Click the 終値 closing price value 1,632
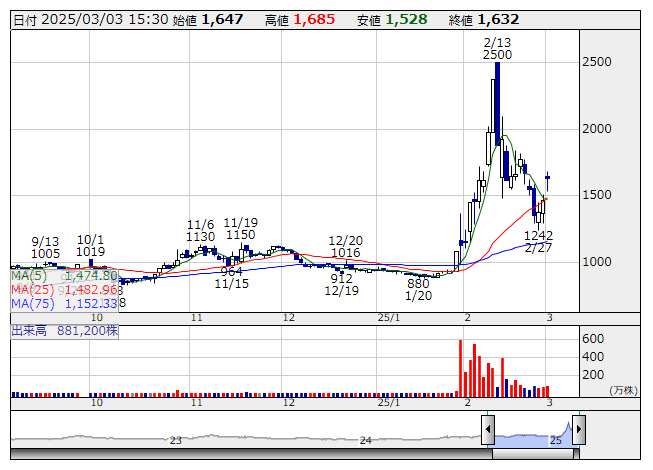This screenshot has width=653, height=470. 498,19
